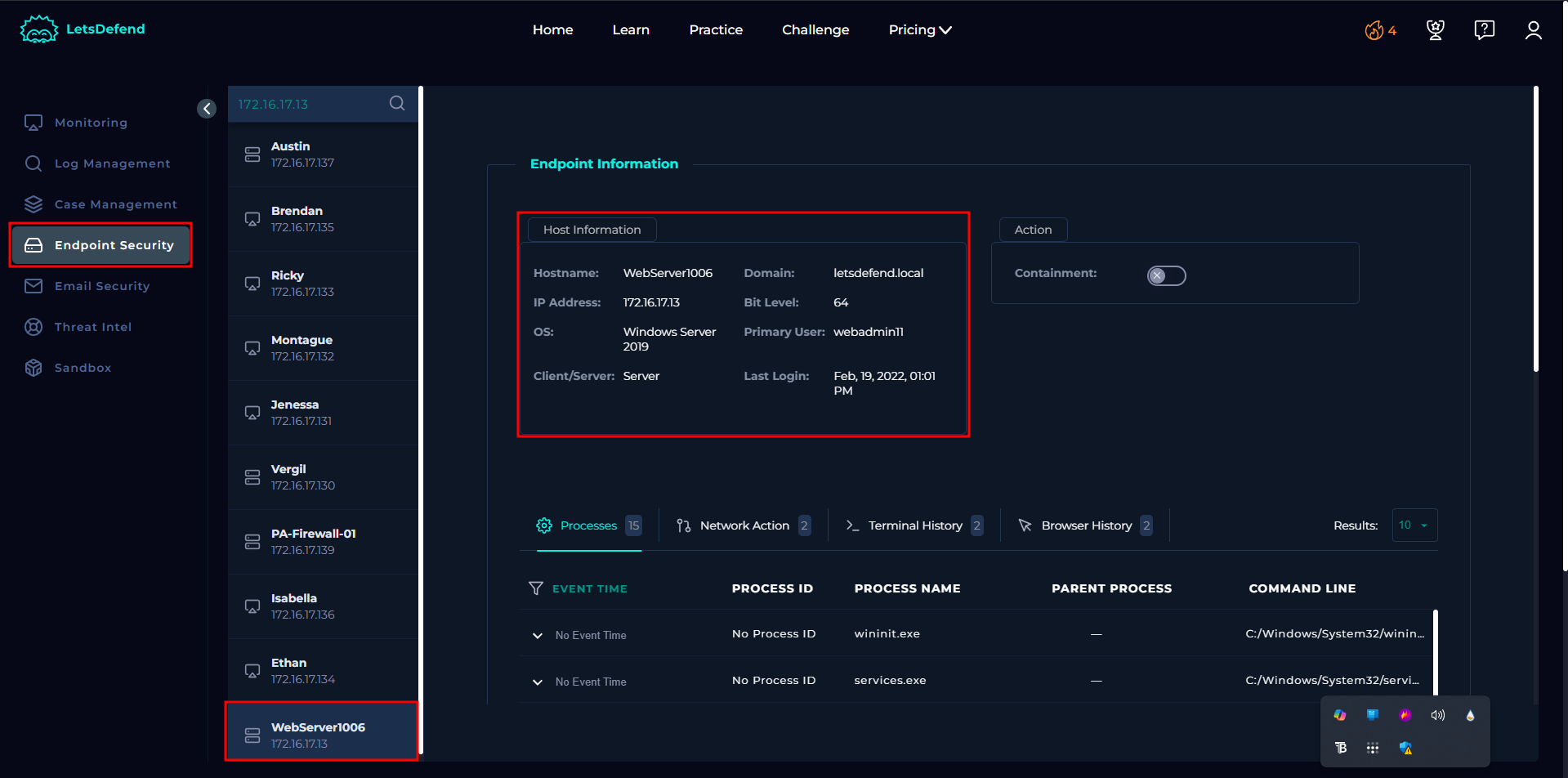This screenshot has height=778, width=1568.
Task: Click the LetsDefend logo
Action: tap(83, 29)
